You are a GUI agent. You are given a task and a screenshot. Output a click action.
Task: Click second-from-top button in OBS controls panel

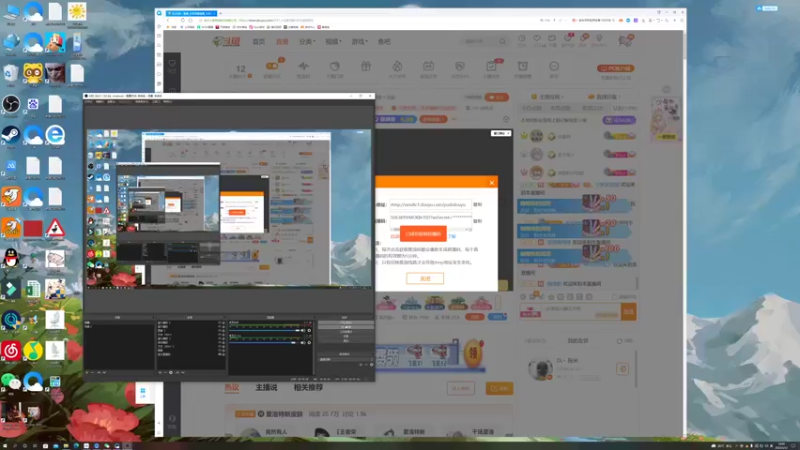click(x=346, y=327)
